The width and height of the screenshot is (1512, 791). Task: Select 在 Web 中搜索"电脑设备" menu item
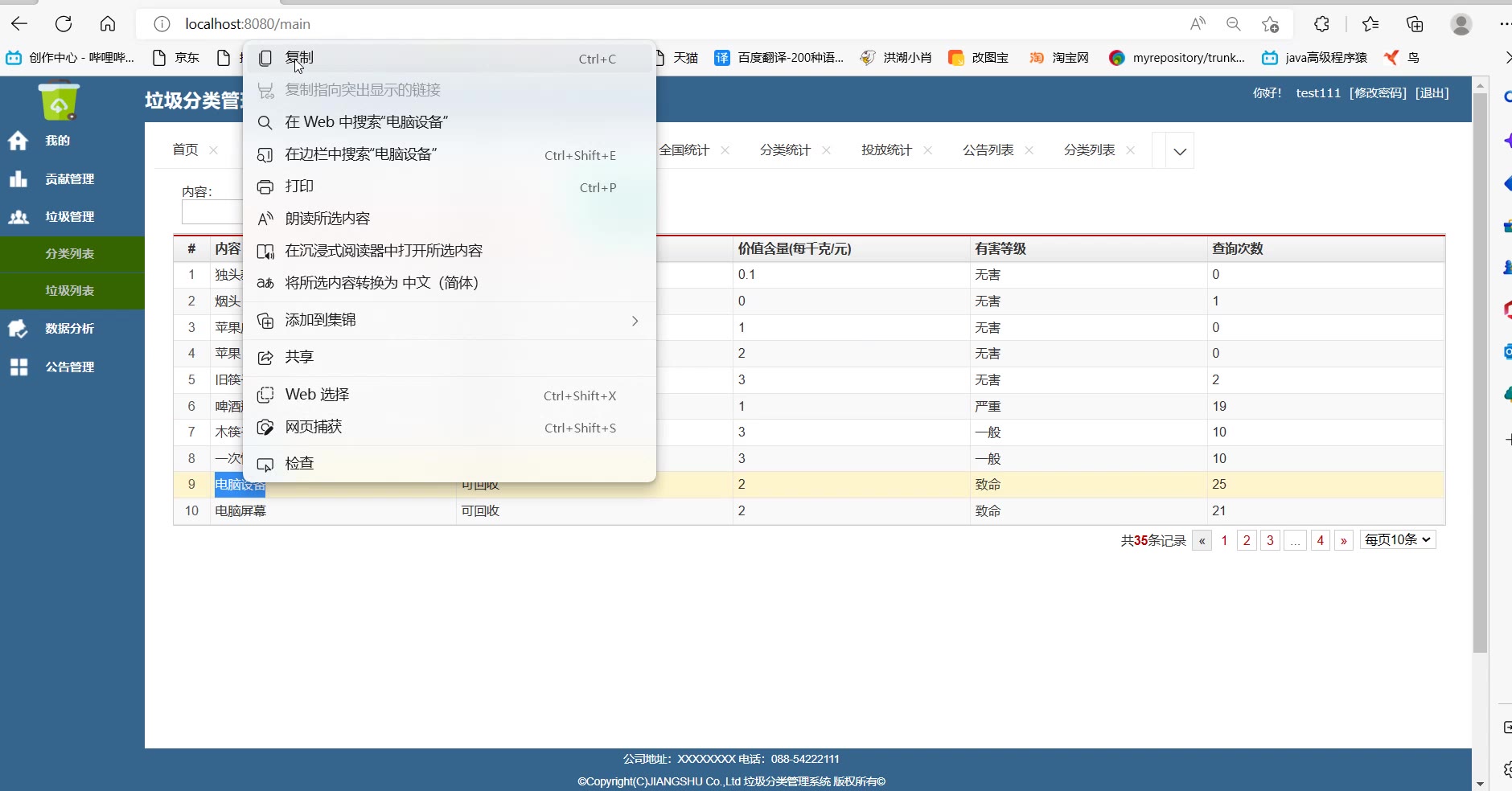pos(450,122)
